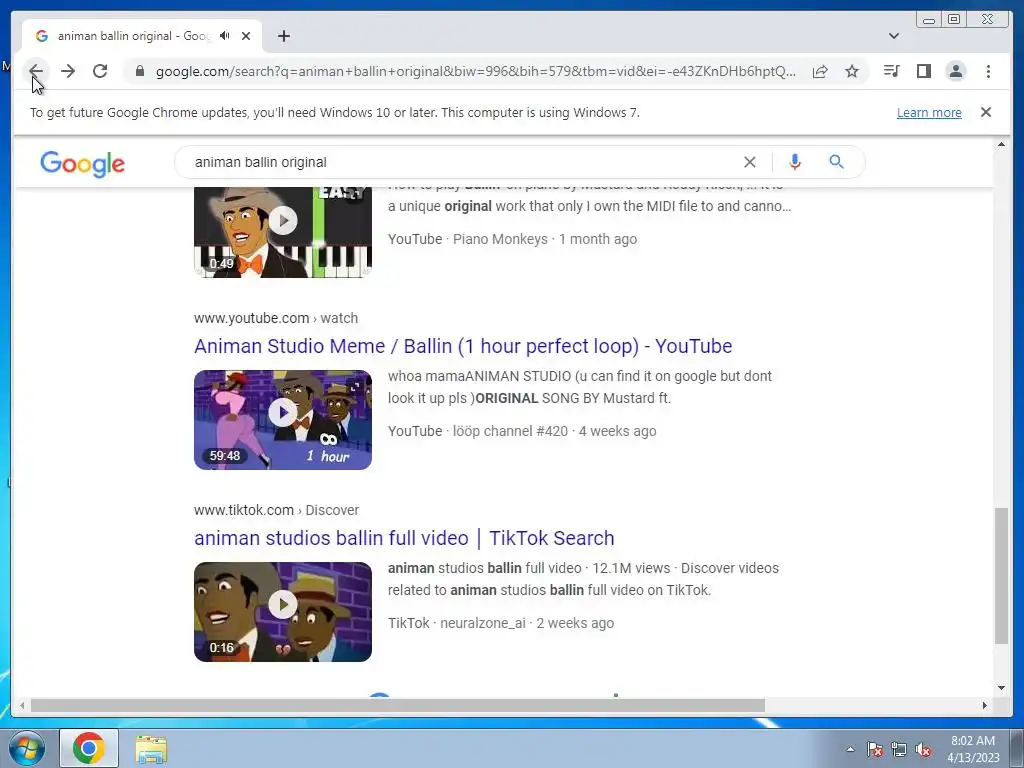Click 'YouTube · Piano Monkeys · 1 month ago' text

tap(512, 239)
